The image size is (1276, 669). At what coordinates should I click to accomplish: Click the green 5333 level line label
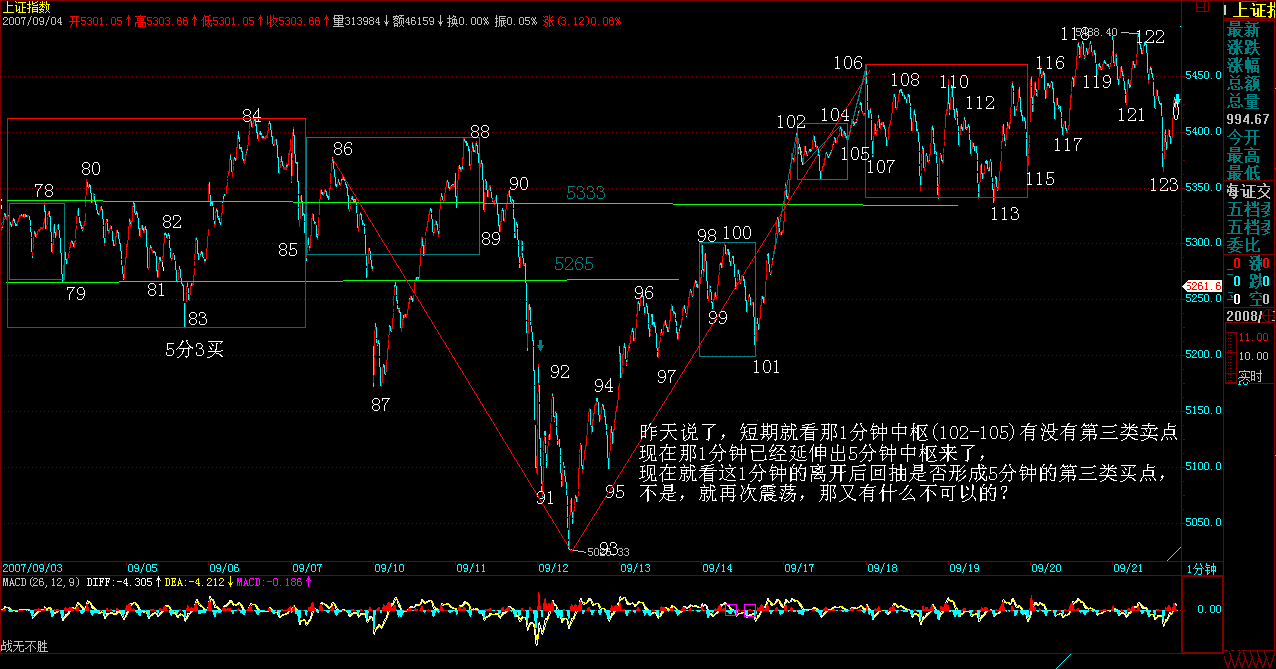586,193
